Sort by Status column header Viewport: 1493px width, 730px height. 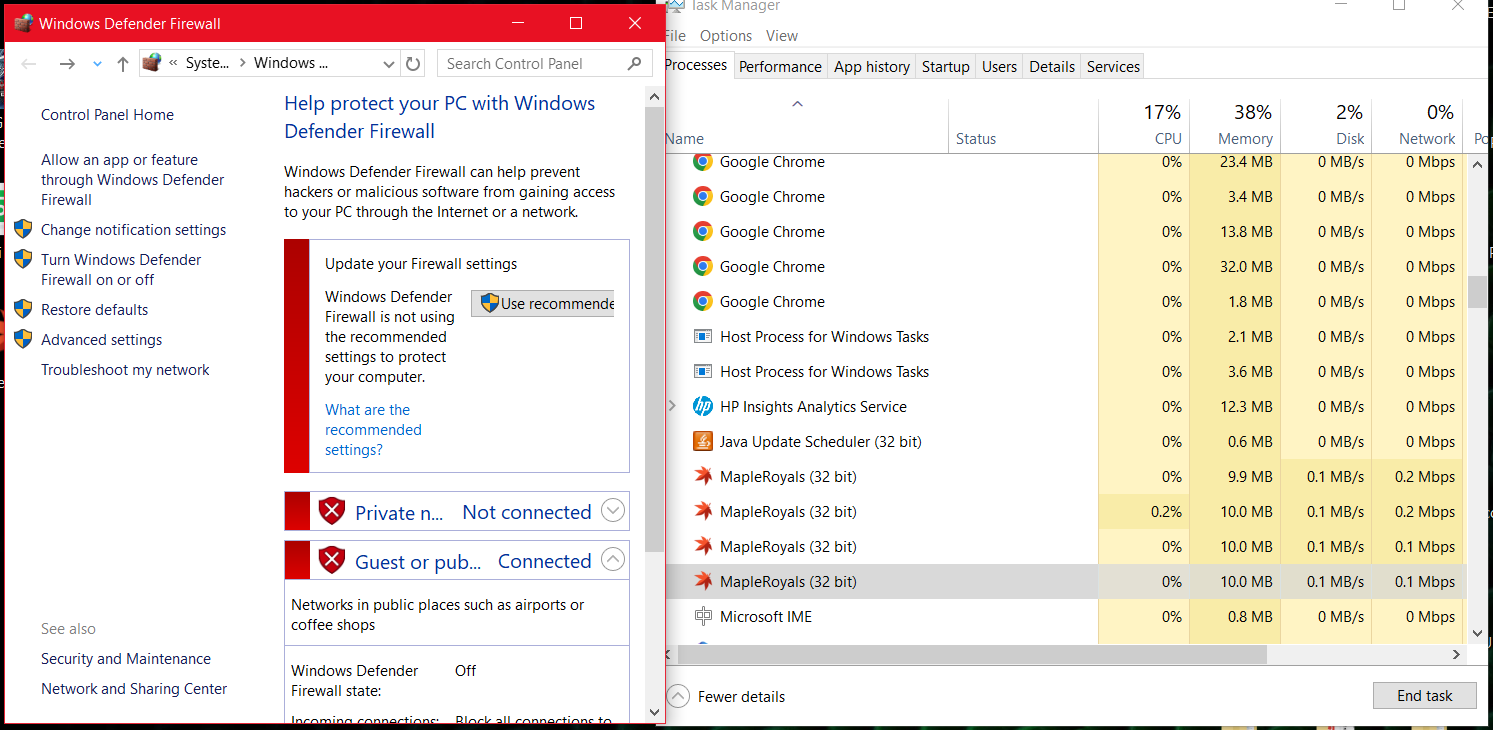pyautogui.click(x=1023, y=125)
